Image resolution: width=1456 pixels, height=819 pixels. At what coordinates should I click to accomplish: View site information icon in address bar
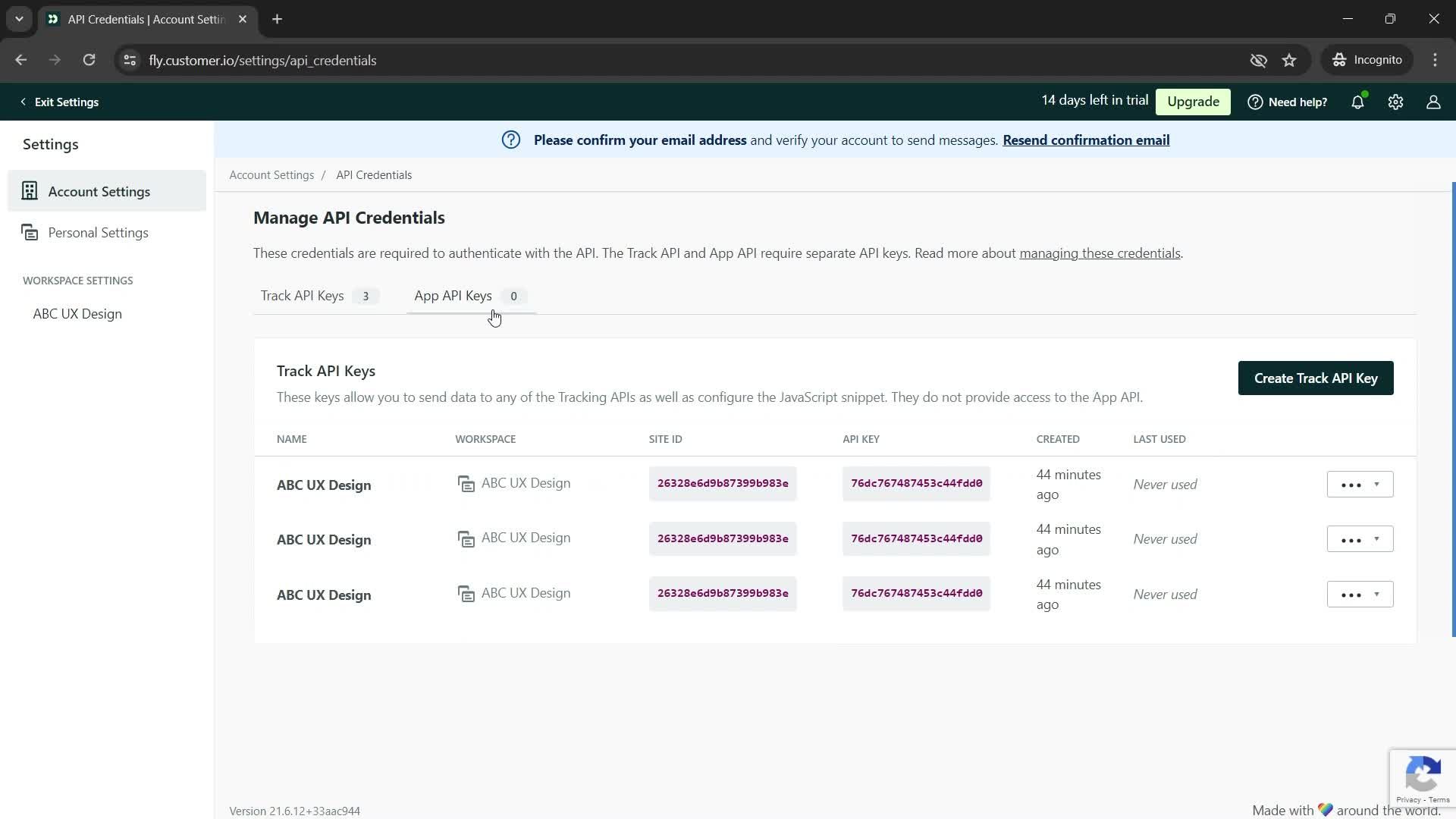tap(130, 60)
